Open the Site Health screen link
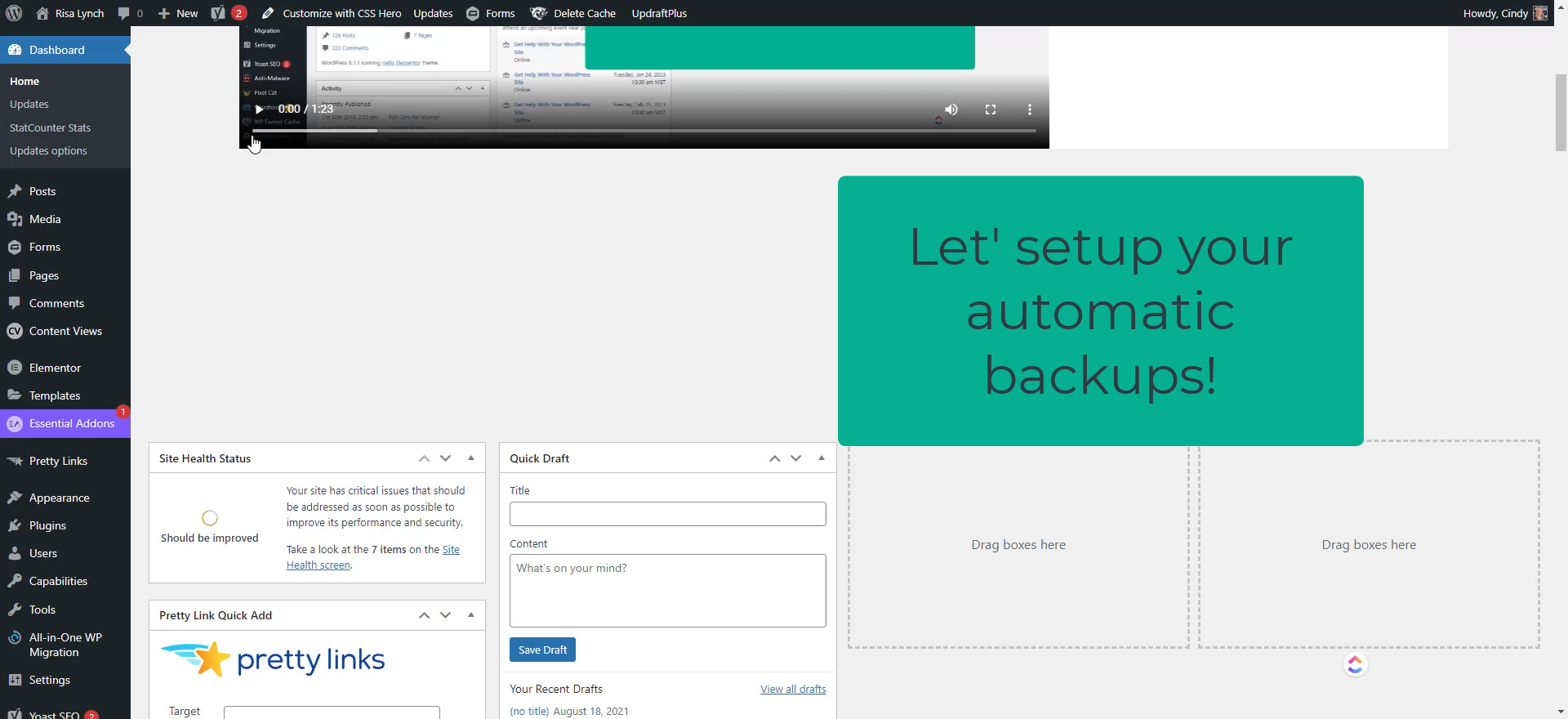 (372, 557)
